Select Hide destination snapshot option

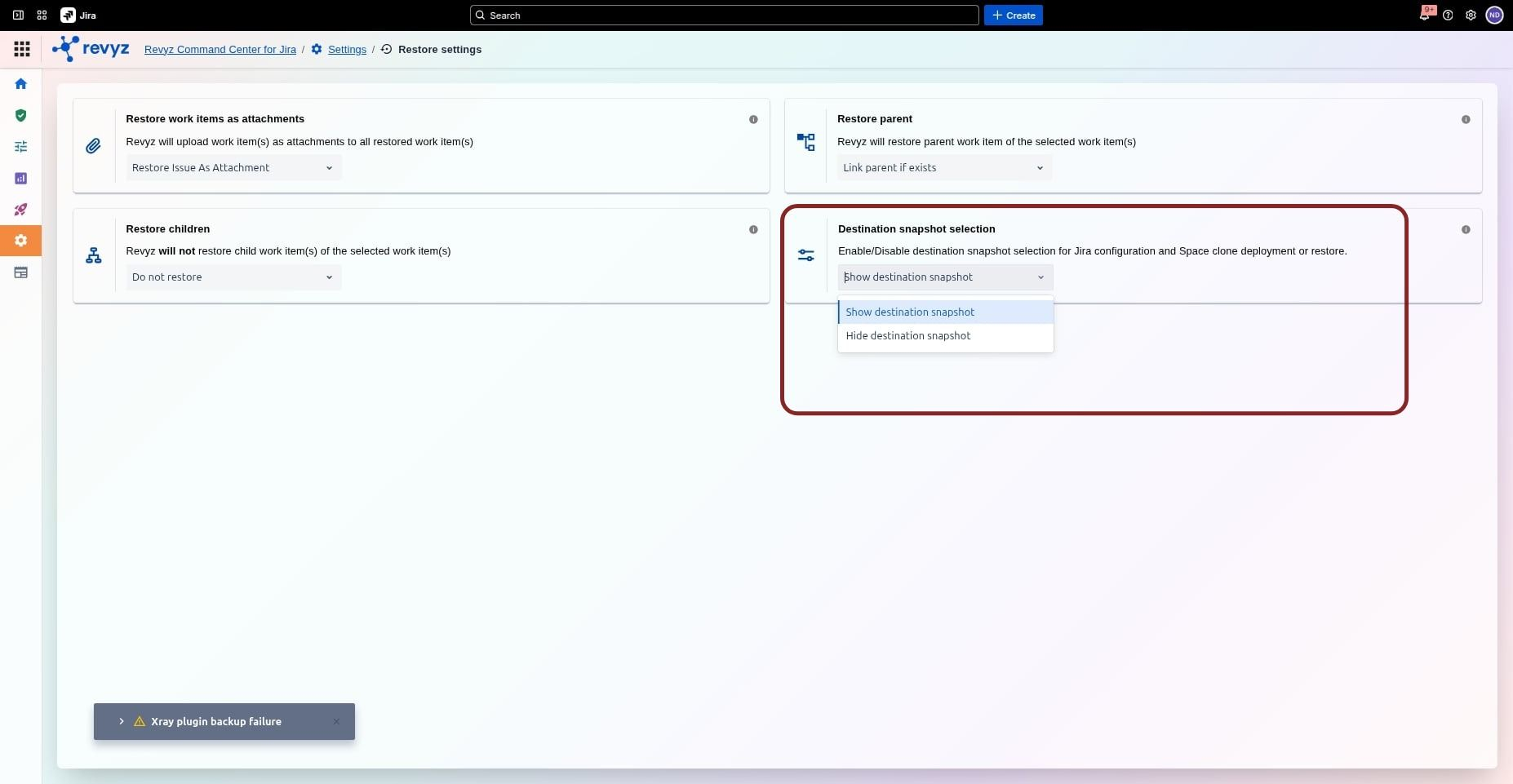[x=908, y=336]
